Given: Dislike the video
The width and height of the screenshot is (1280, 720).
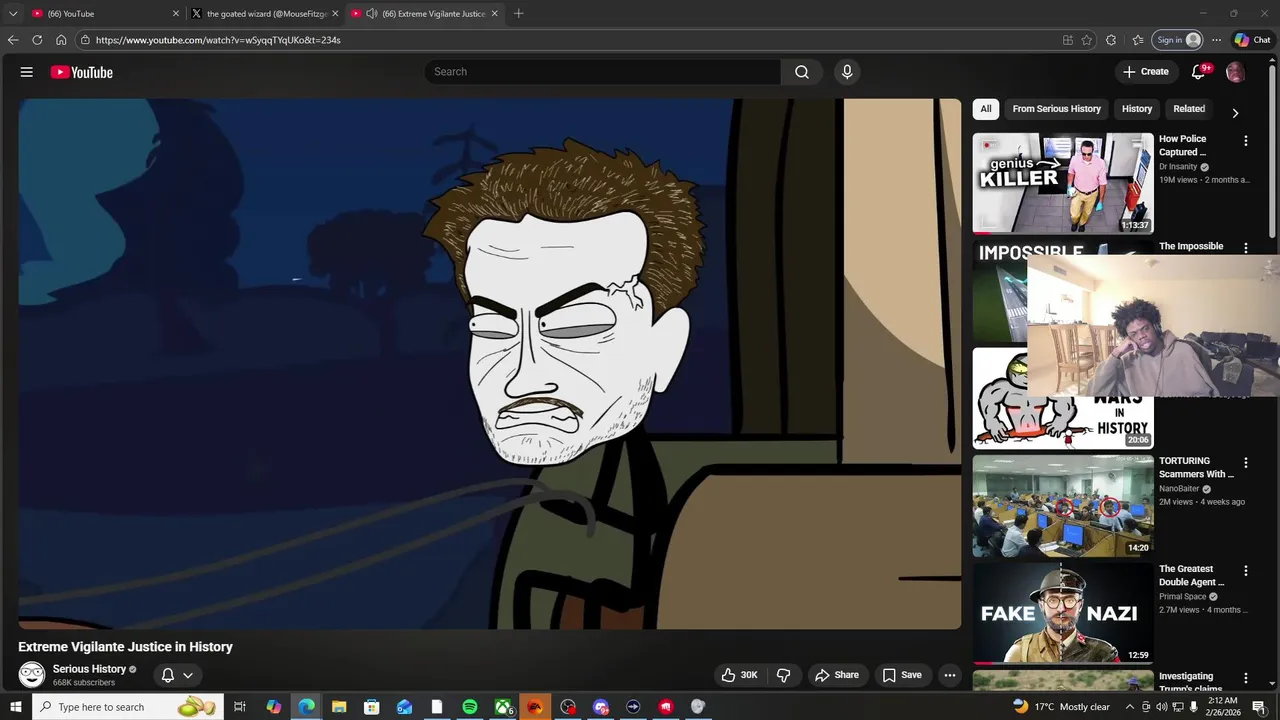Looking at the screenshot, I should pos(784,675).
